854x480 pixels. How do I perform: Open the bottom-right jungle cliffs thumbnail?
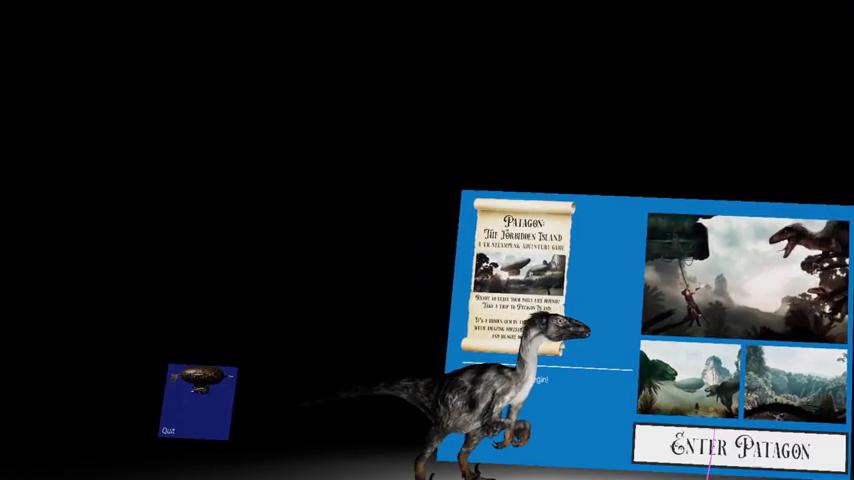pos(796,382)
